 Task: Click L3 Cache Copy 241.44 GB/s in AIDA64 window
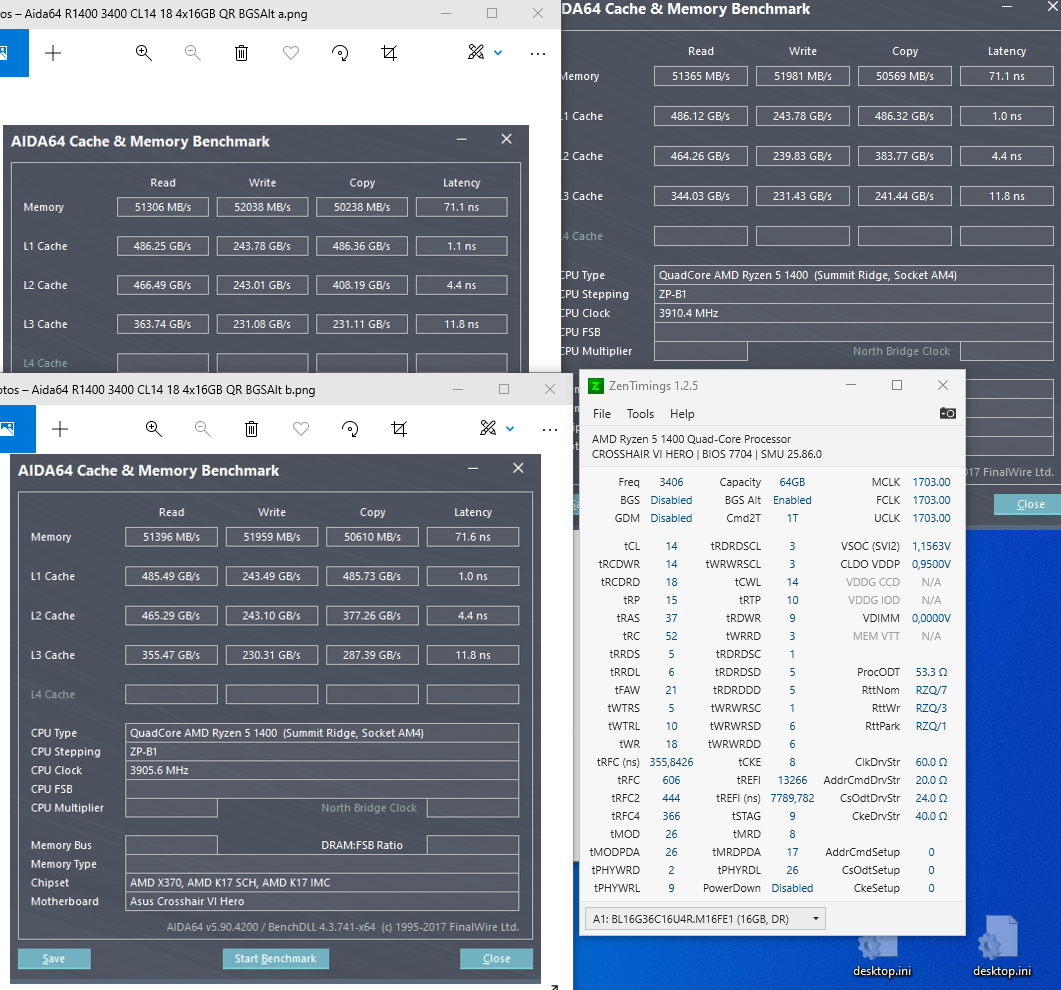[x=904, y=196]
